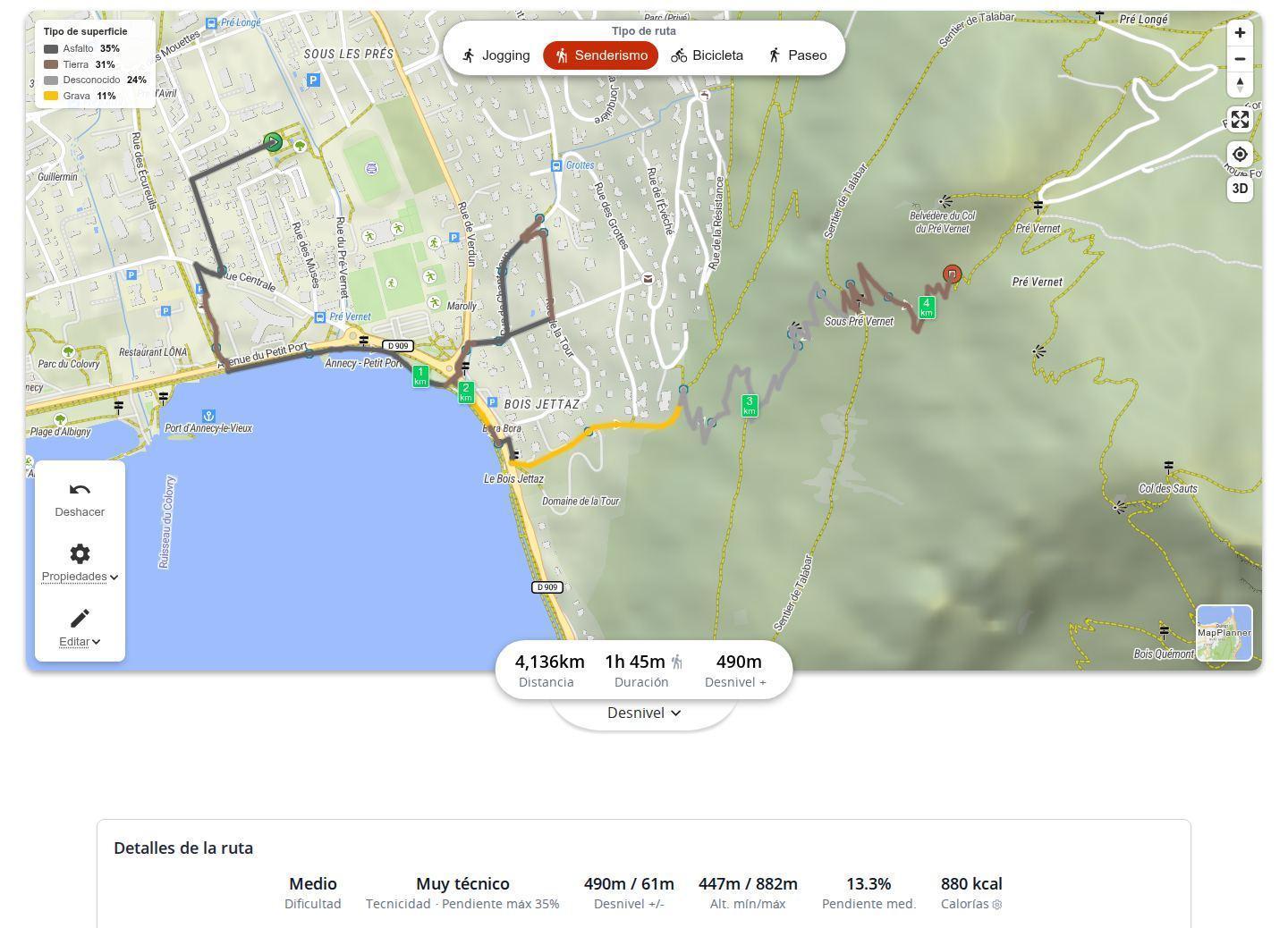Enter fullscreen map view

[x=1240, y=119]
